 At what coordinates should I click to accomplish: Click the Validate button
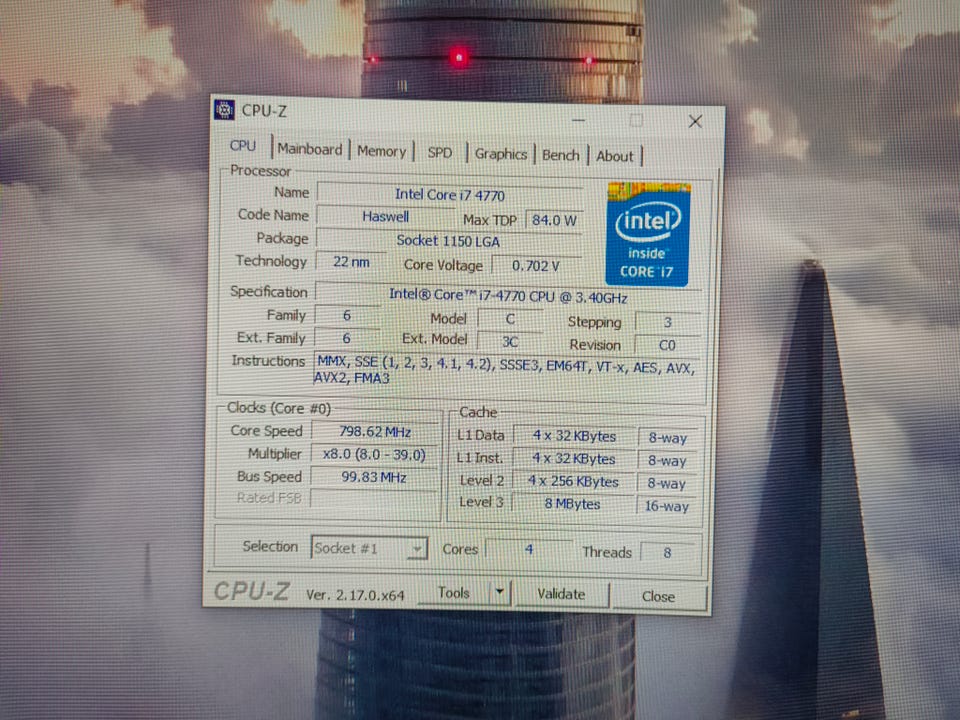click(x=561, y=594)
